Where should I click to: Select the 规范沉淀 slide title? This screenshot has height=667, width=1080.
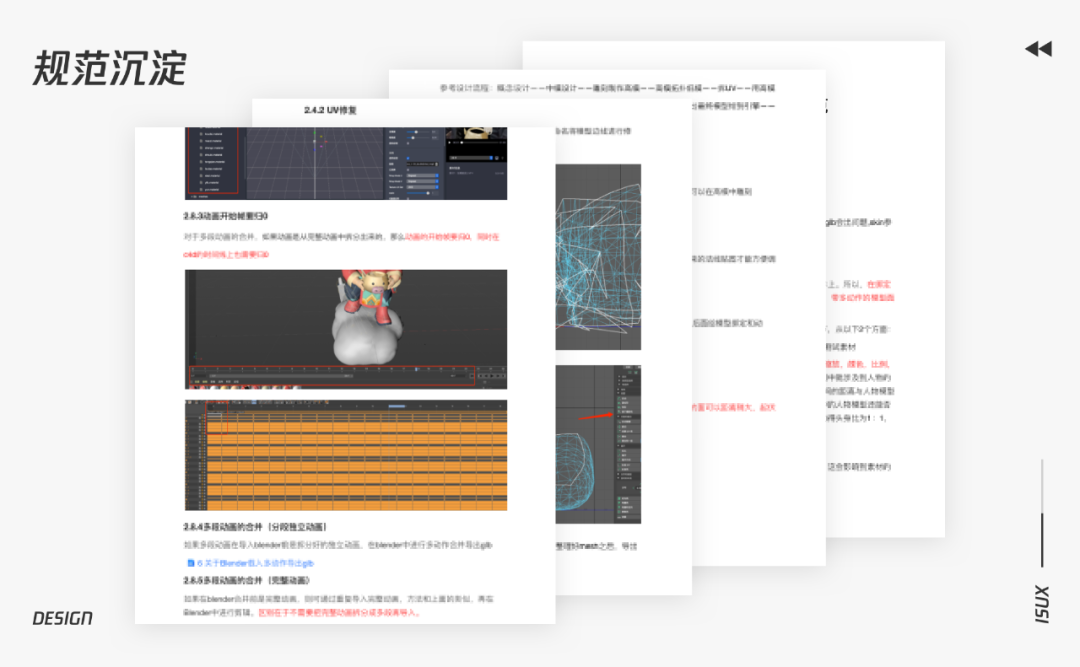coord(110,68)
